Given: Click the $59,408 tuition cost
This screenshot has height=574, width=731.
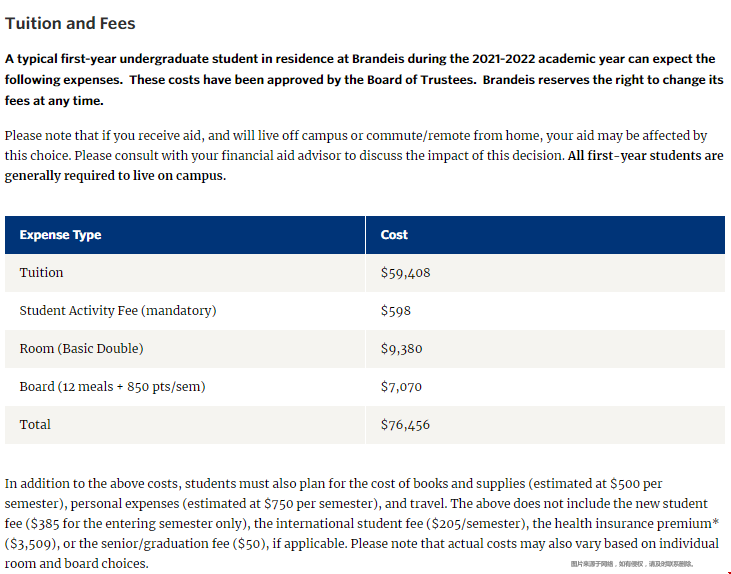Looking at the screenshot, I should click(x=405, y=273).
